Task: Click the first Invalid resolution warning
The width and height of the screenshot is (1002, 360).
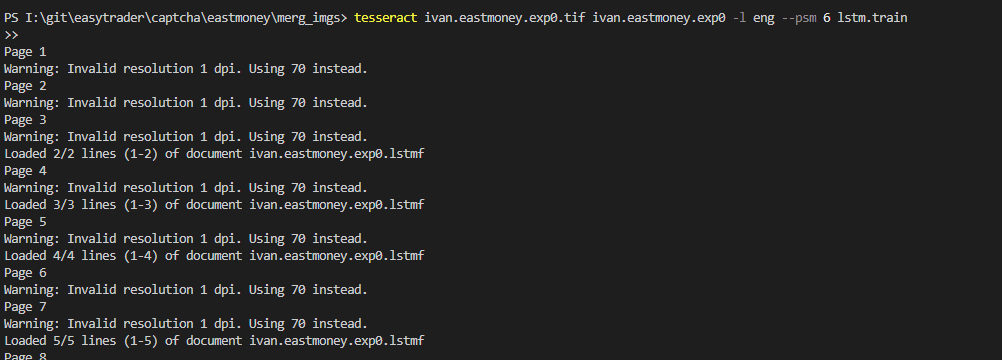Action: tap(186, 68)
